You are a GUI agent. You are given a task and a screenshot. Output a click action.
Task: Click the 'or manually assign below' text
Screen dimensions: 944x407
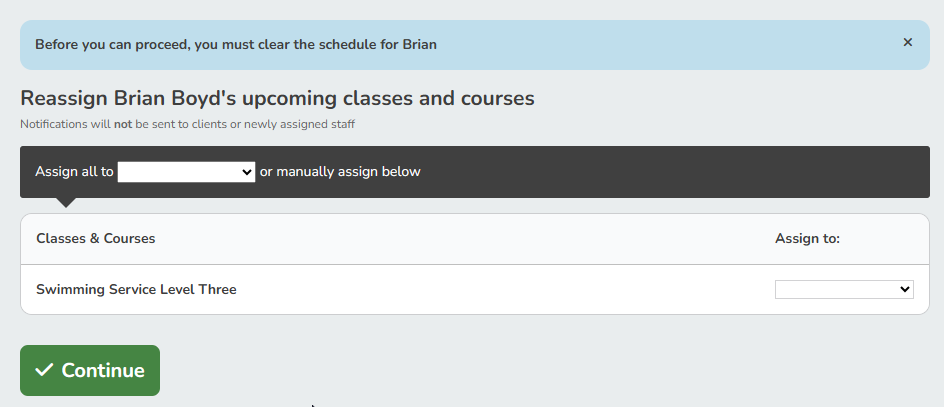tap(340, 172)
